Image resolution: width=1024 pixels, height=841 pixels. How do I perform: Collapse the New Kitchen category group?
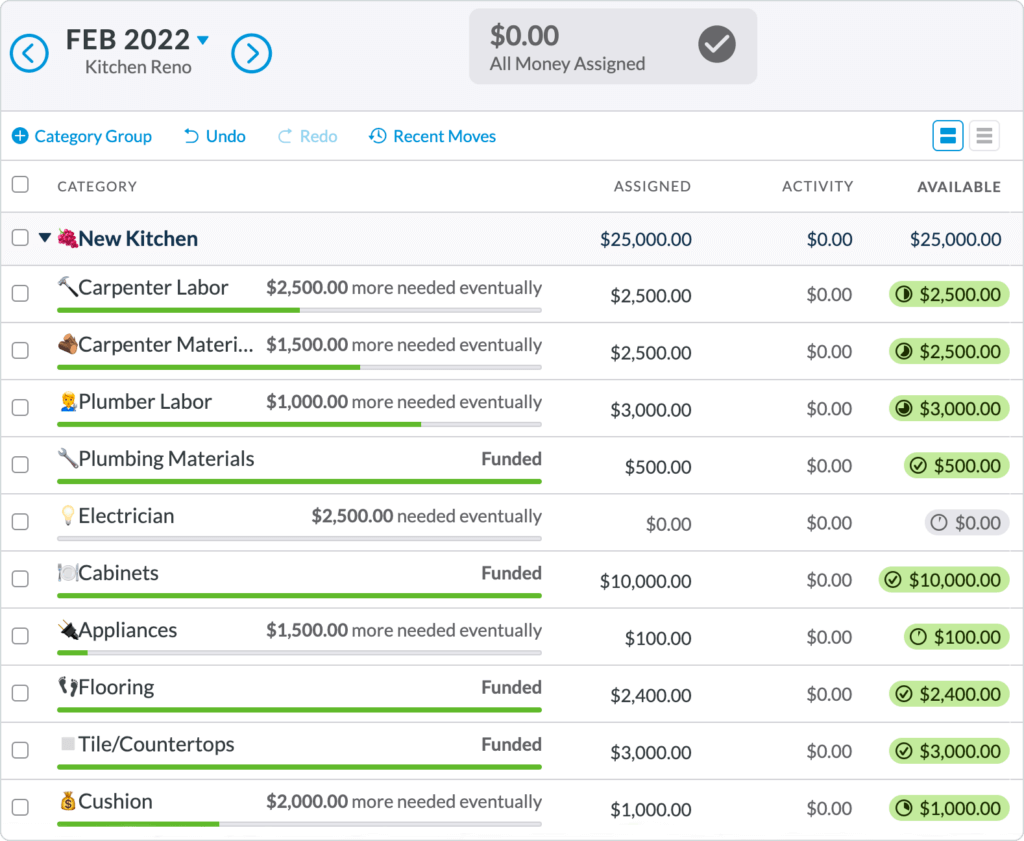click(44, 239)
